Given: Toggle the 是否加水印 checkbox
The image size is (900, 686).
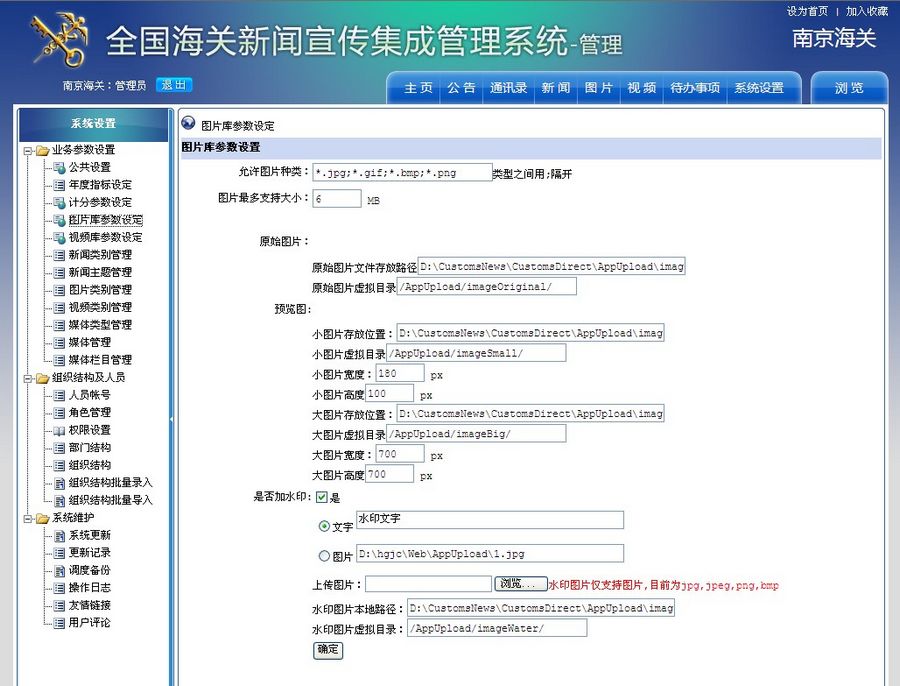Looking at the screenshot, I should click(x=321, y=497).
